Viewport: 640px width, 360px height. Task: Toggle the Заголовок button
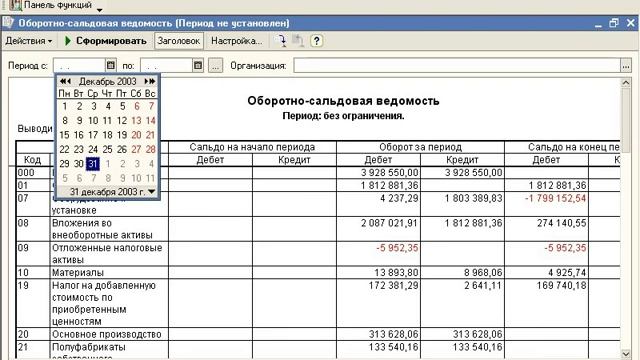pyautogui.click(x=179, y=41)
